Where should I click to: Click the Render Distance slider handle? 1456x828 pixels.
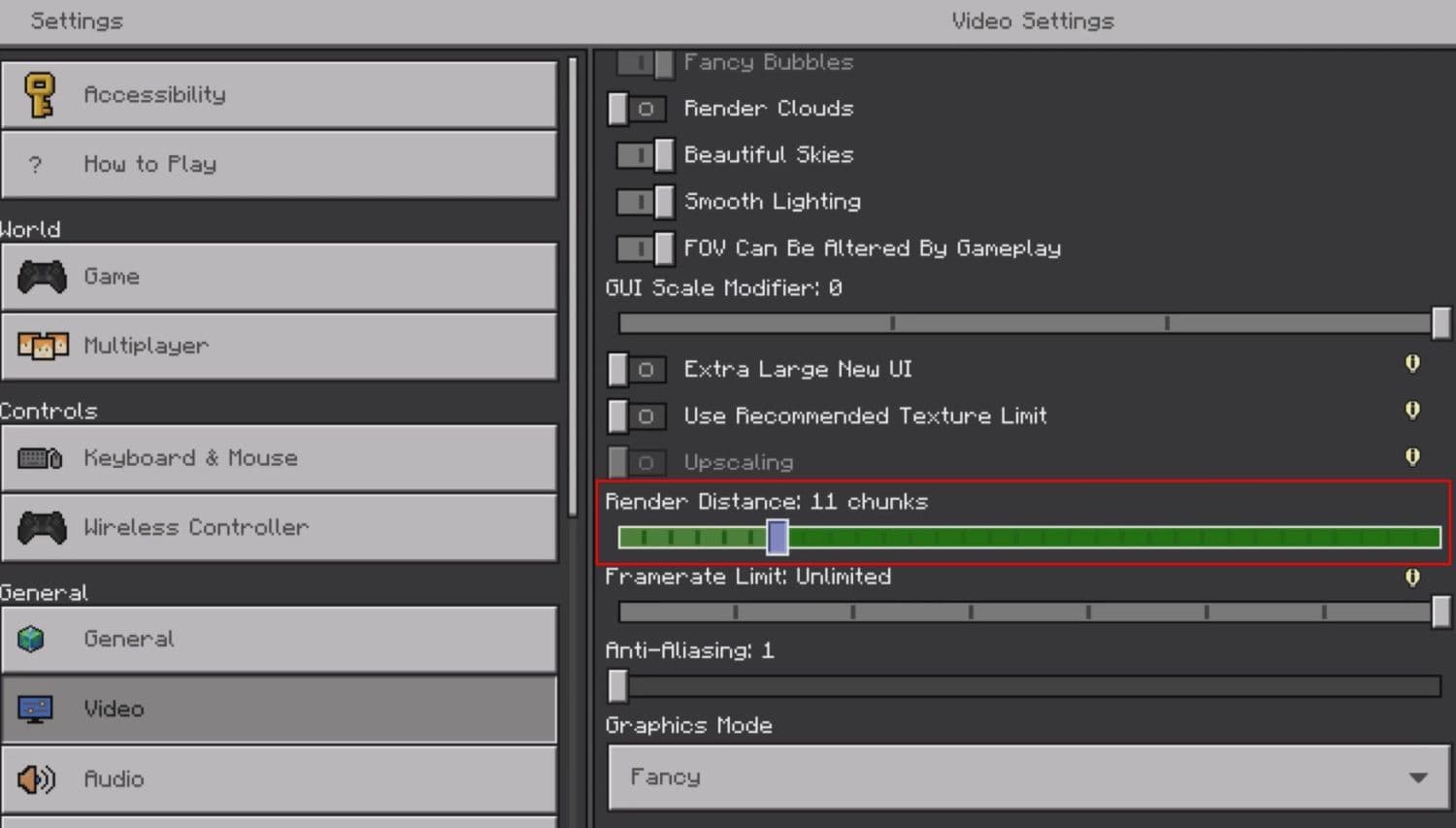(x=778, y=536)
